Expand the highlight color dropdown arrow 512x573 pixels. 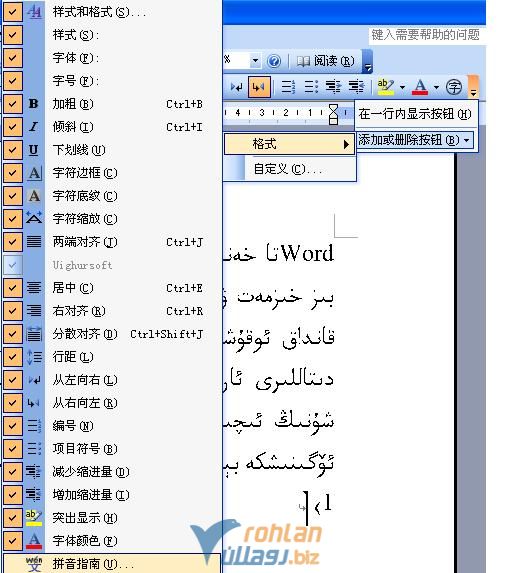click(402, 87)
